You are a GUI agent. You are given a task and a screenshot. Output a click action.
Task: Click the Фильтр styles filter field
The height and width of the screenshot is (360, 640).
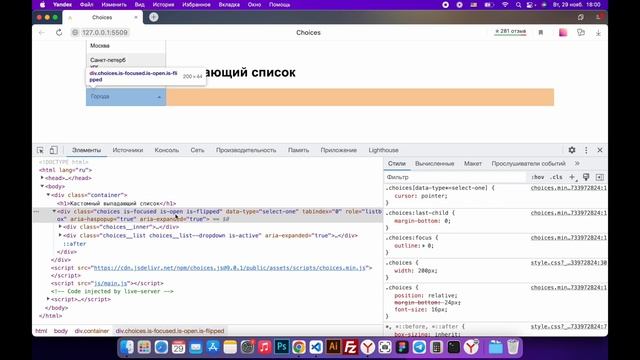(x=455, y=177)
